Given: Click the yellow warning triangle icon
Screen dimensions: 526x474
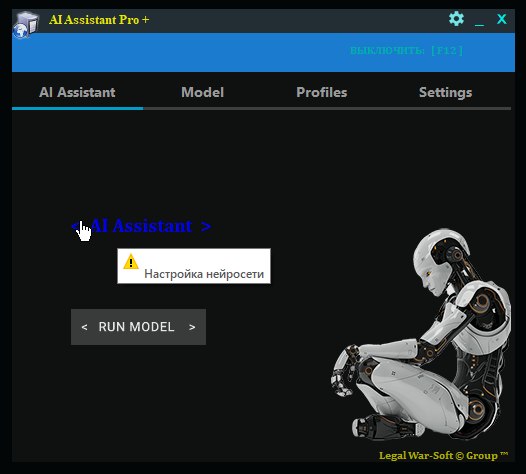Looking at the screenshot, I should click(131, 262).
